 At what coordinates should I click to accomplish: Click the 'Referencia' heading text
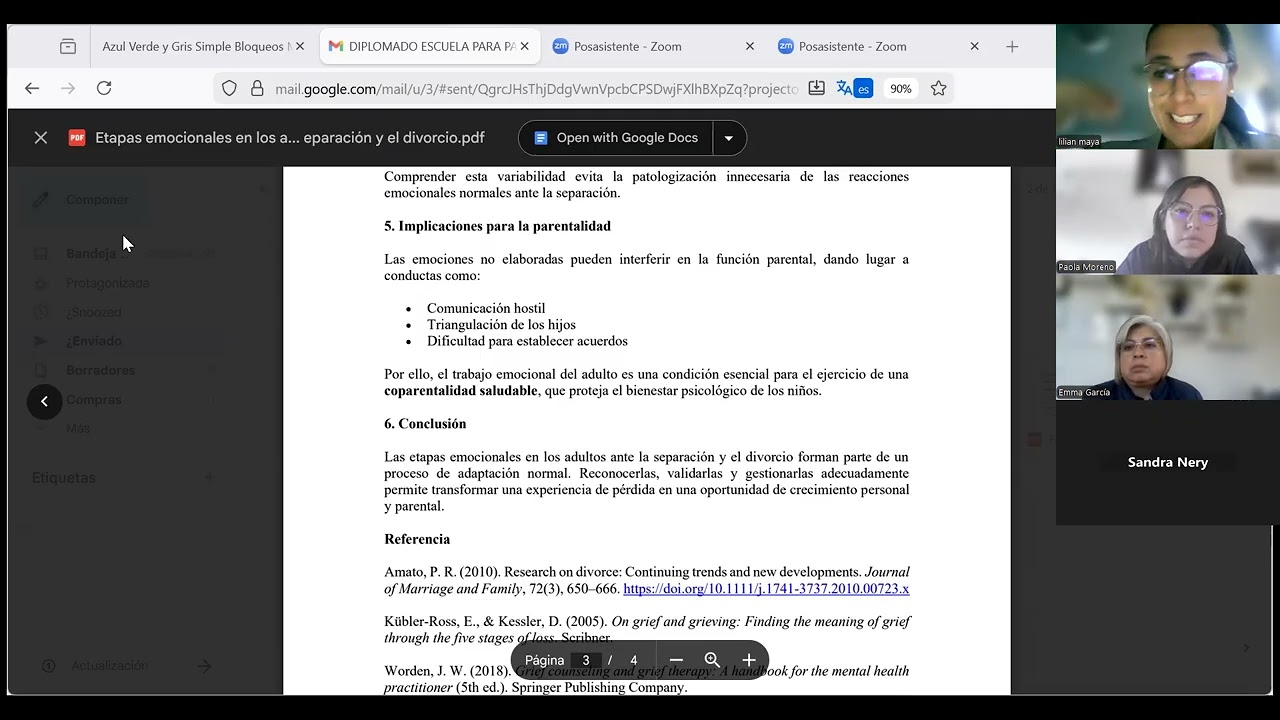[x=417, y=539]
